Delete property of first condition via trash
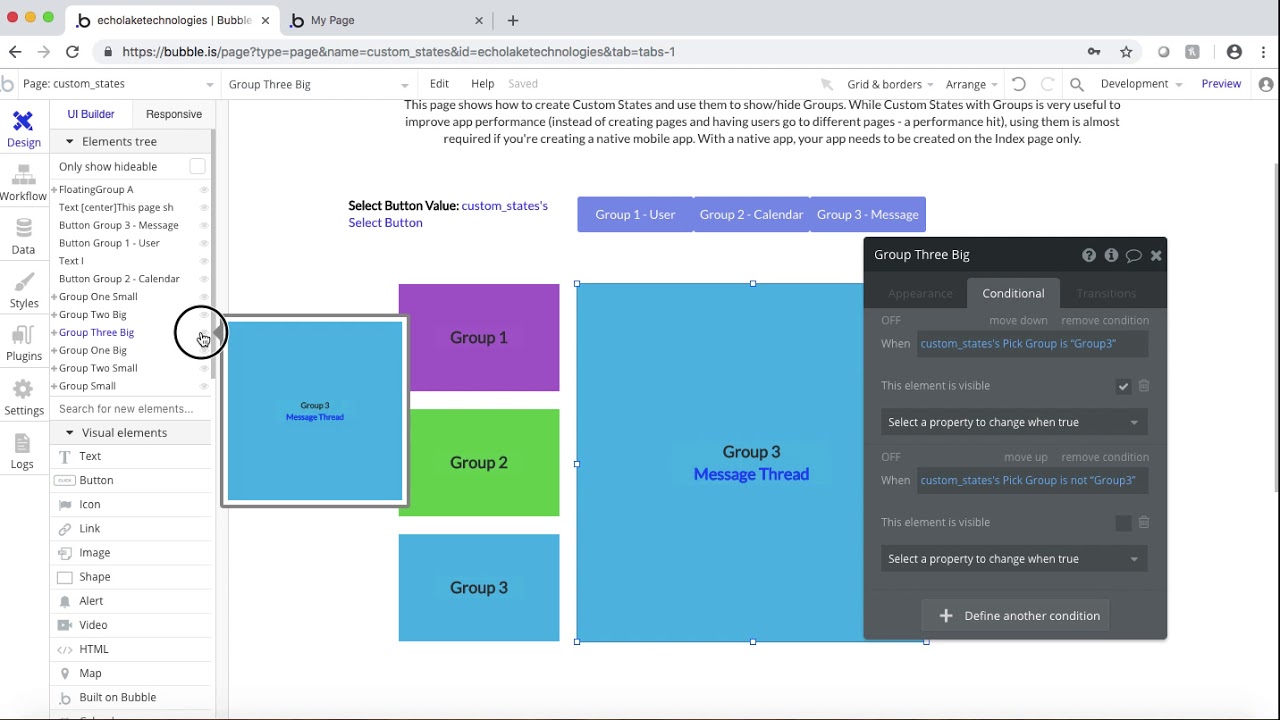Viewport: 1280px width, 720px height. click(x=1144, y=385)
